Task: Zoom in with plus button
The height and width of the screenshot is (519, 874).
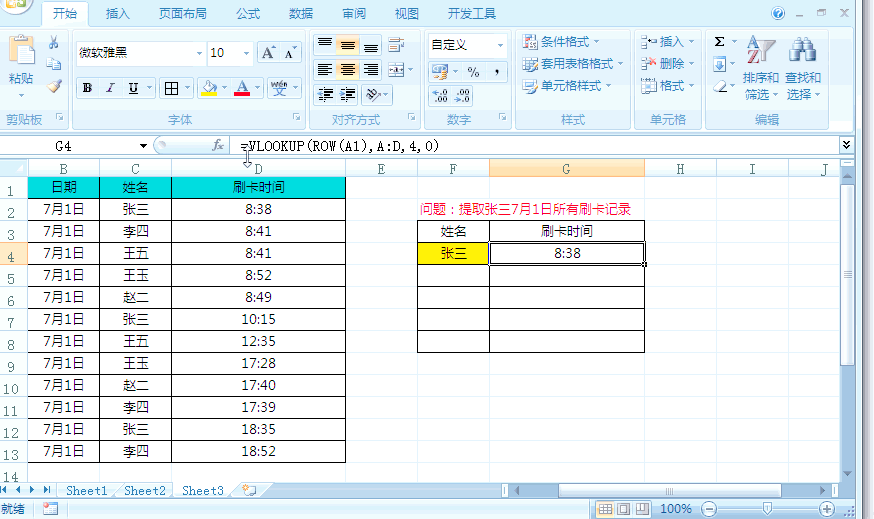Action: pyautogui.click(x=827, y=509)
